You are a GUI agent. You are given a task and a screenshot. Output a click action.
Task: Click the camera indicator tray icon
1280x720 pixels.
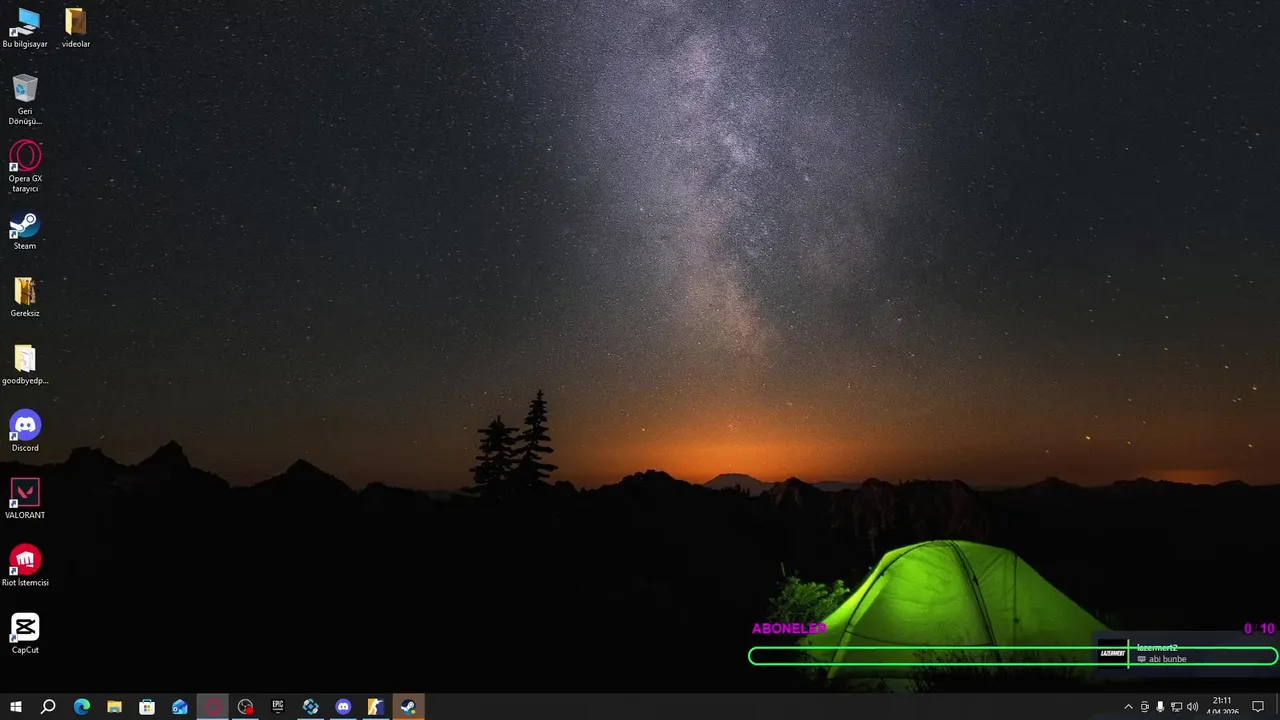[x=1145, y=707]
